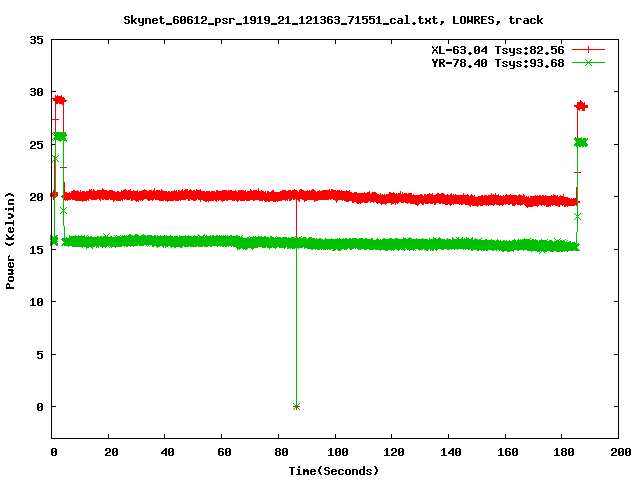Click the x-axis tick label 180
The image size is (640, 480).
tap(564, 452)
